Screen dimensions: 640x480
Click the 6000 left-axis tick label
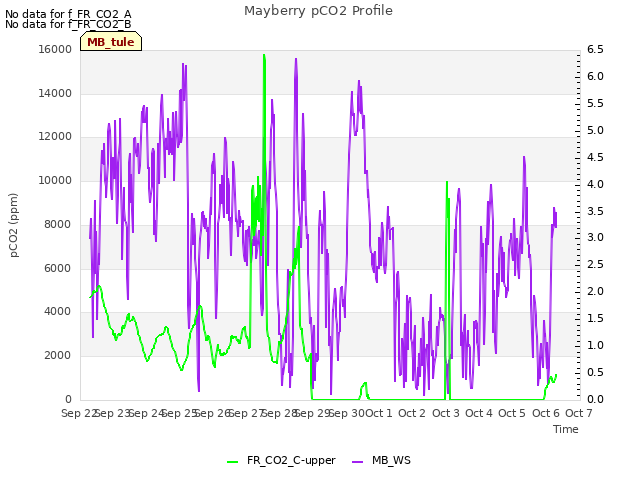click(x=58, y=268)
